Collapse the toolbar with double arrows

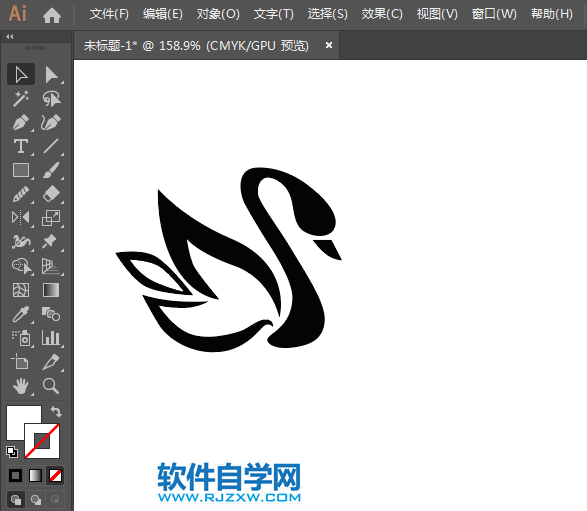pyautogui.click(x=10, y=36)
